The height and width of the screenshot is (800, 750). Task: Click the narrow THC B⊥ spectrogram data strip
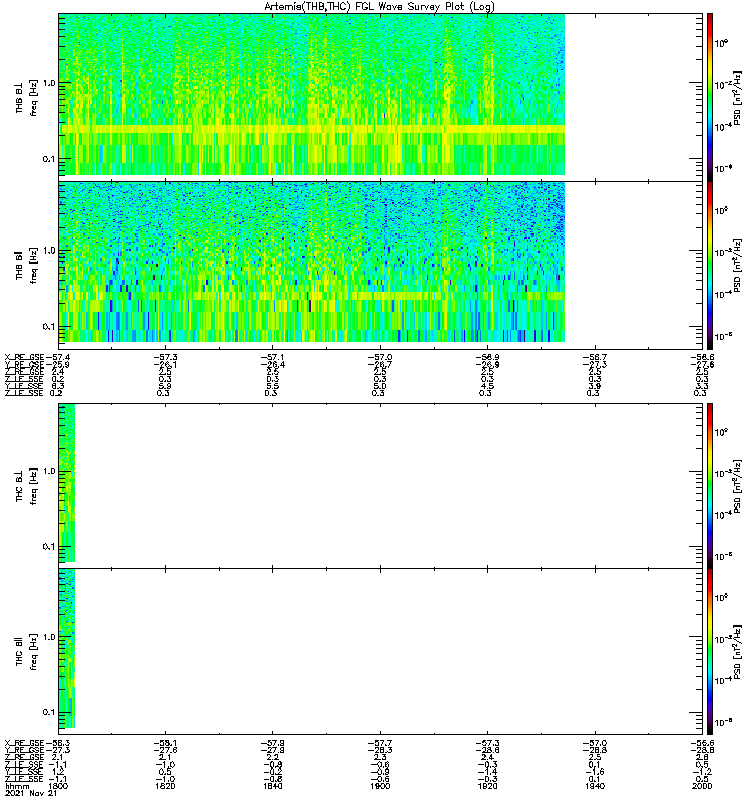pyautogui.click(x=67, y=483)
